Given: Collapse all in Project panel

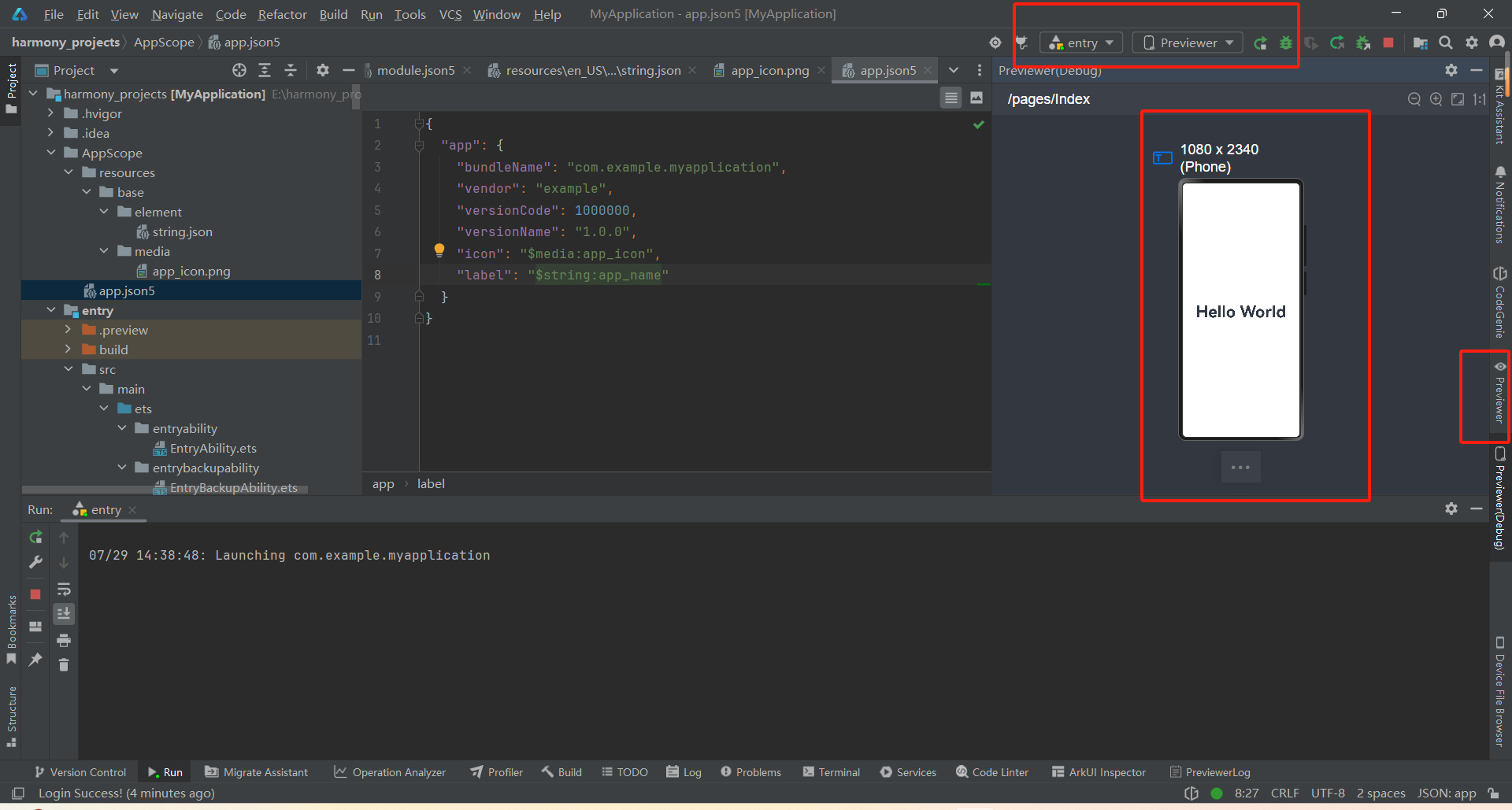Looking at the screenshot, I should 291,70.
